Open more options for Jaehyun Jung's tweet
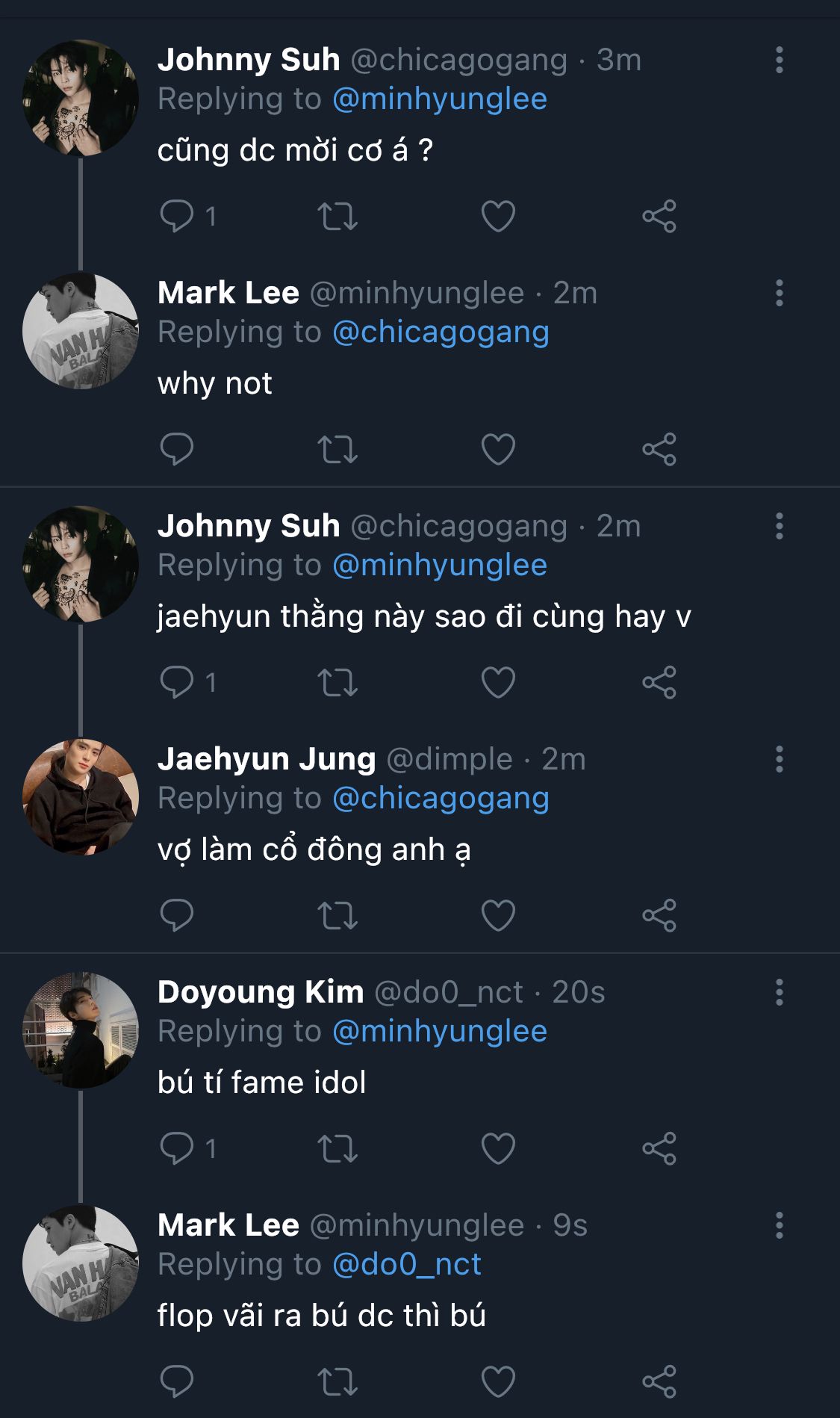The width and height of the screenshot is (840, 1418). click(x=779, y=759)
